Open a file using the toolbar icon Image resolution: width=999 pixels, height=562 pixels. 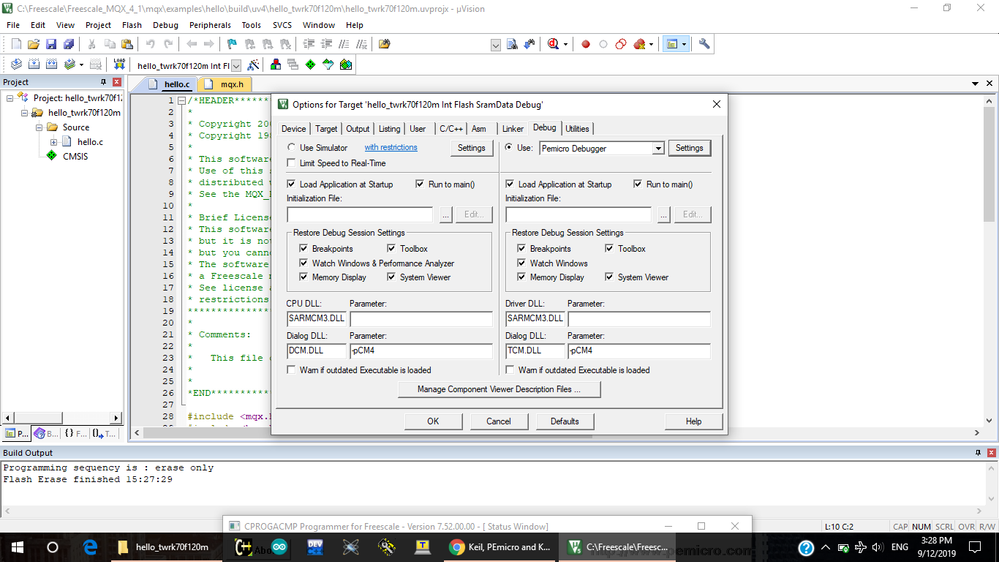[x=34, y=44]
